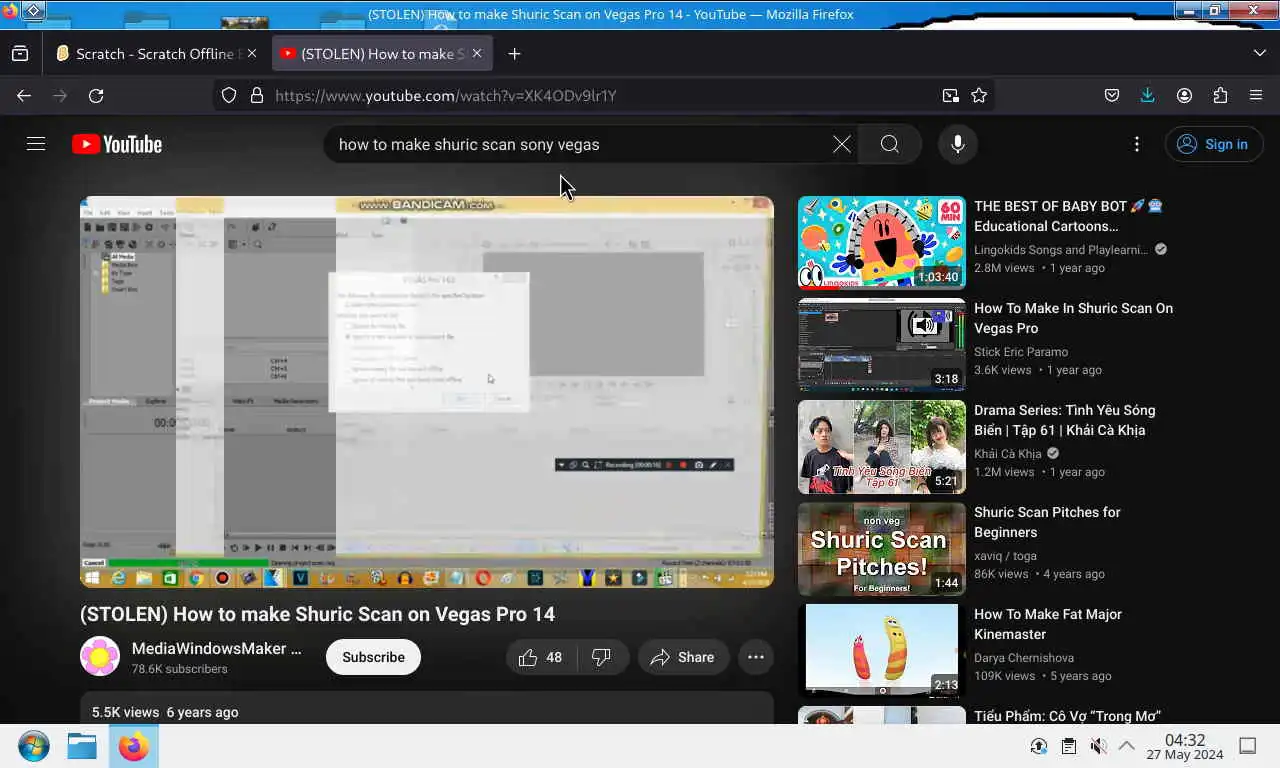Like the video with 48 likes

(540, 657)
